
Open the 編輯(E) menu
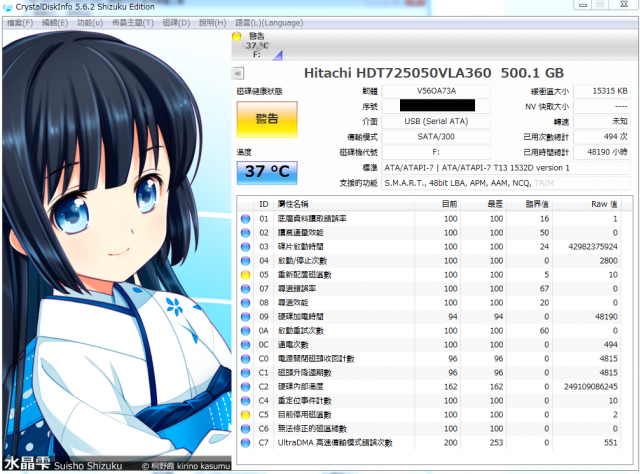[55, 23]
